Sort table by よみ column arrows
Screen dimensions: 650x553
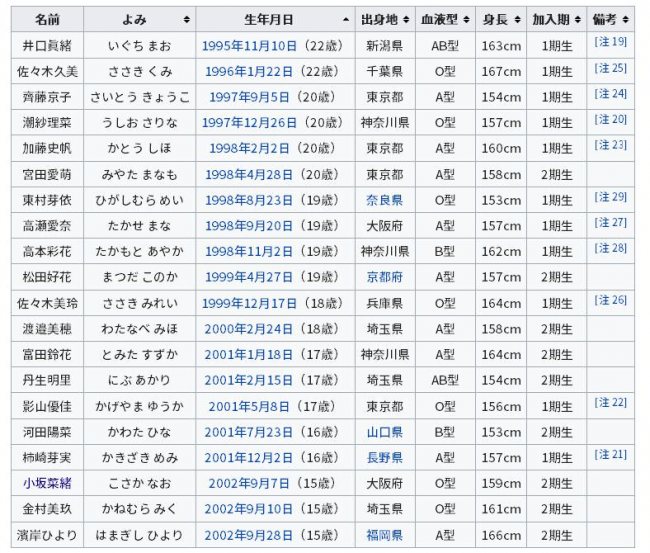click(x=187, y=19)
